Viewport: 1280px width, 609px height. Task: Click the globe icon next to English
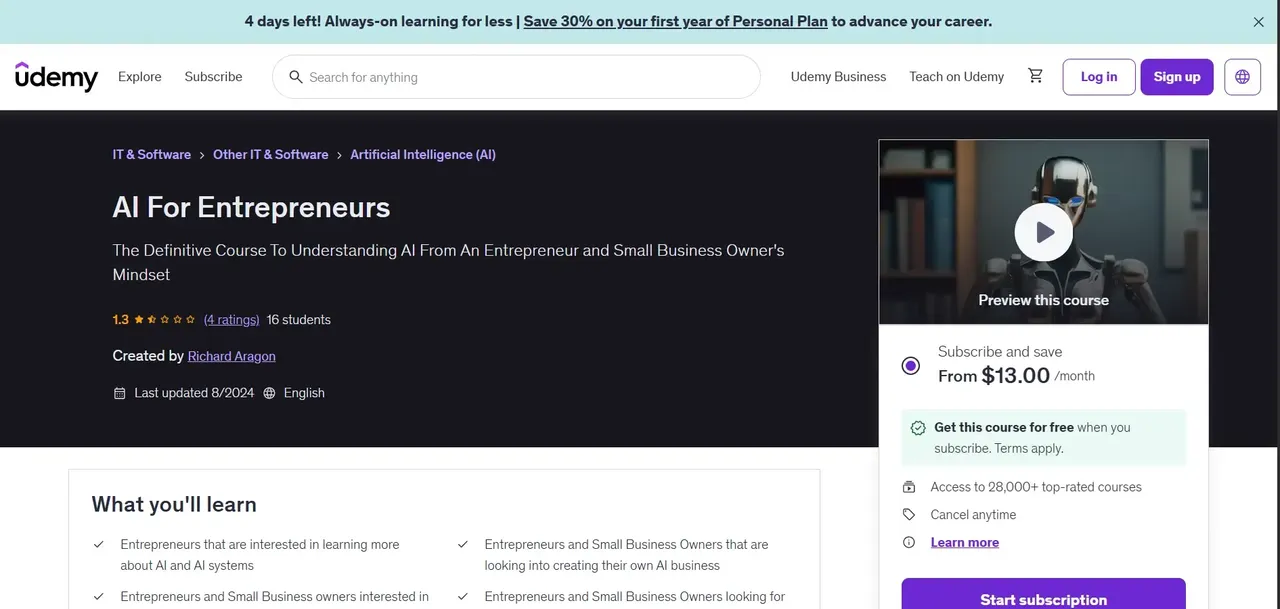point(270,393)
